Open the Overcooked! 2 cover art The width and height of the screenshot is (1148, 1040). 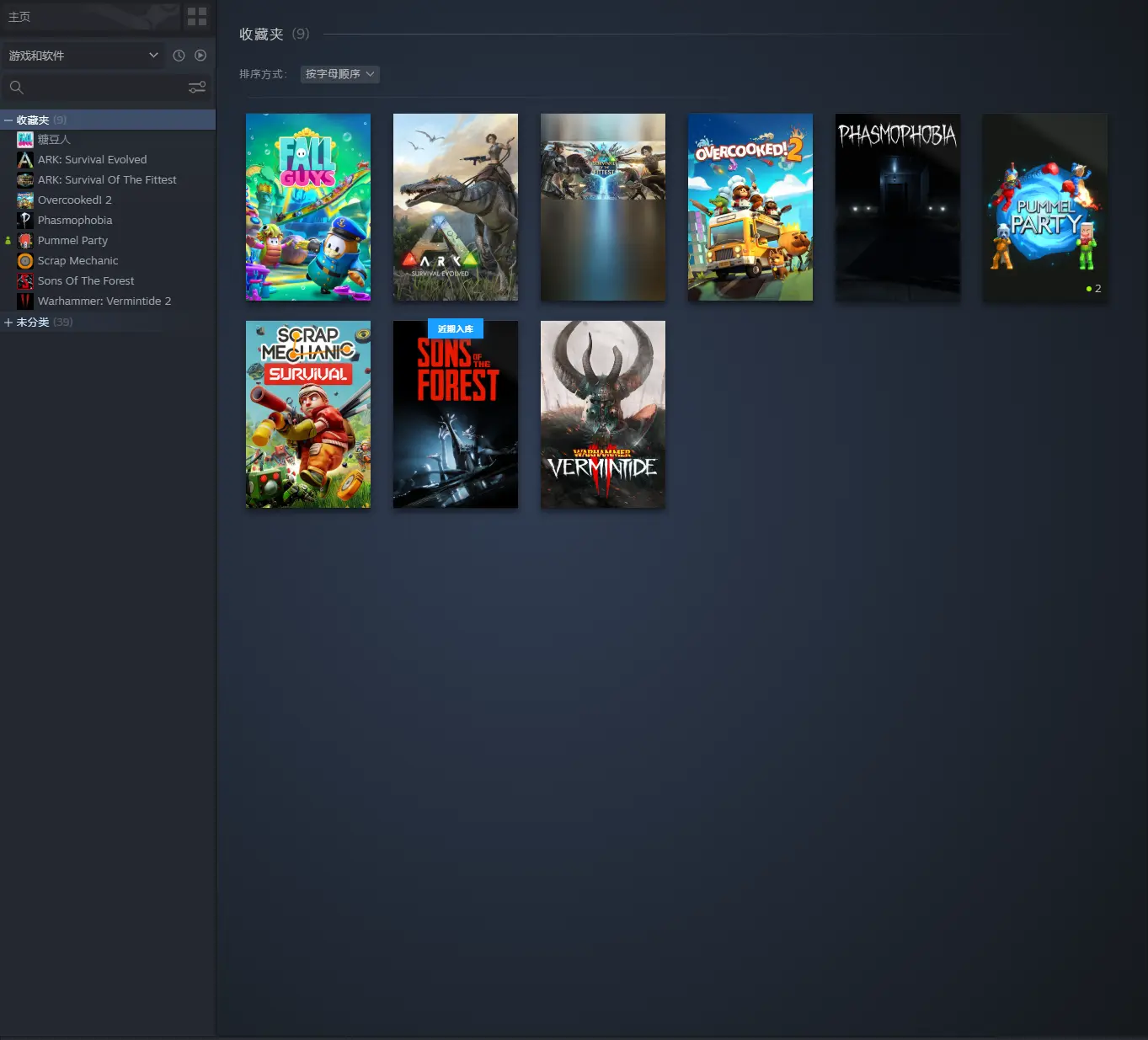click(x=750, y=207)
